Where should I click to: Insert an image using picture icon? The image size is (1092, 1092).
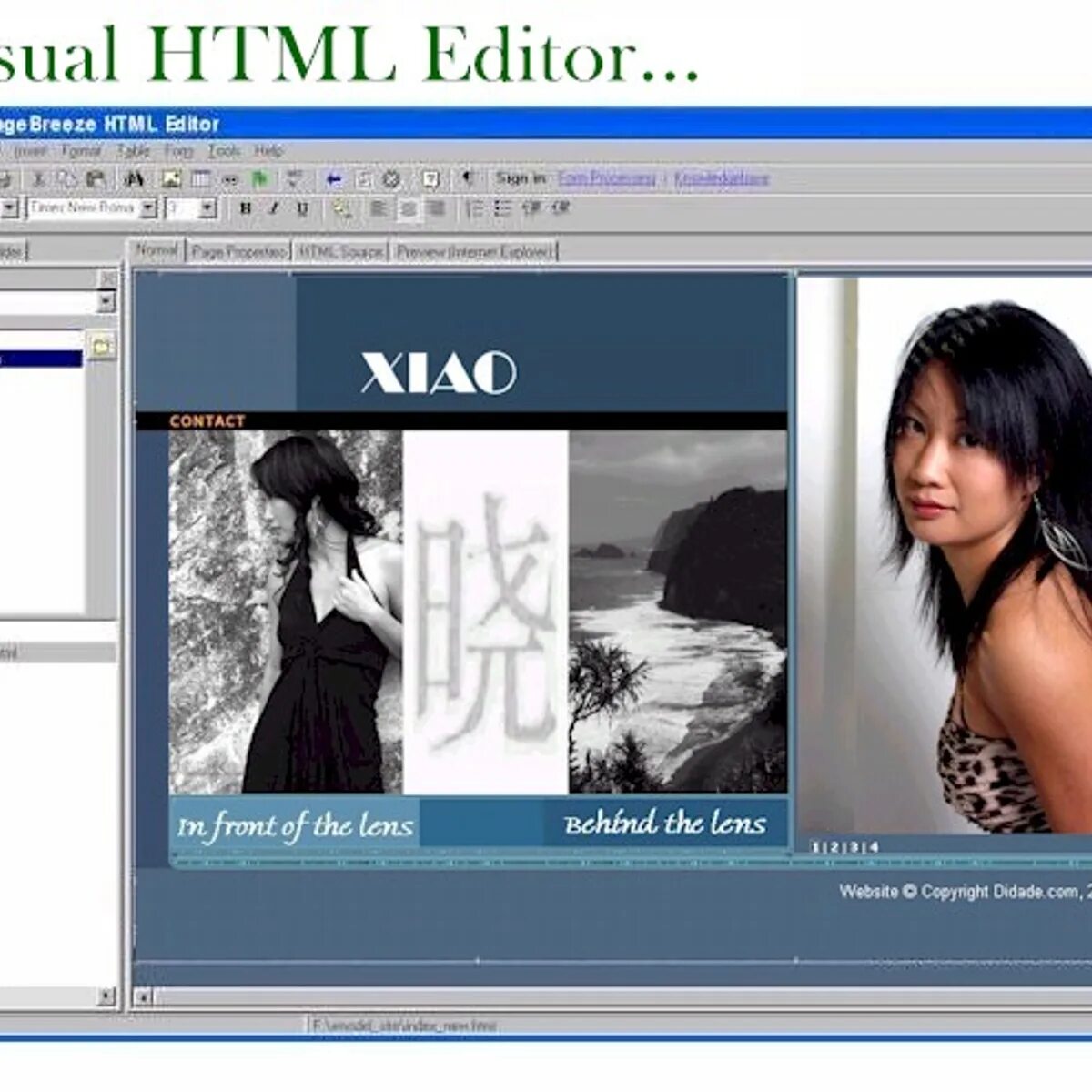pyautogui.click(x=171, y=179)
